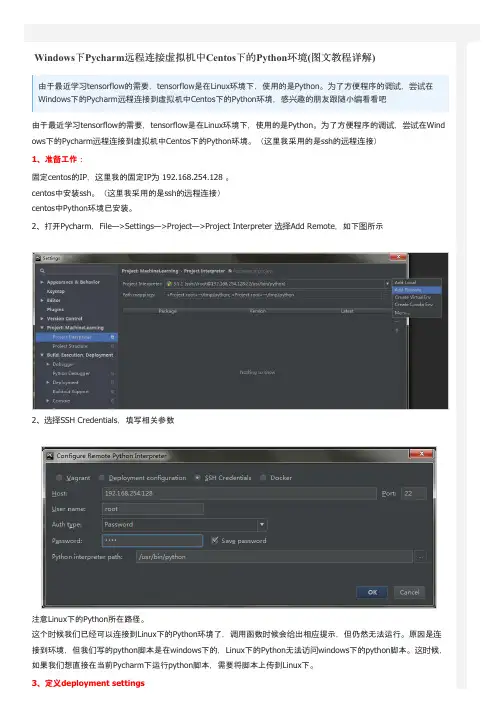Click Cancel in Configure Remote Python Interpreter
The height and width of the screenshot is (713, 504).
[409, 592]
